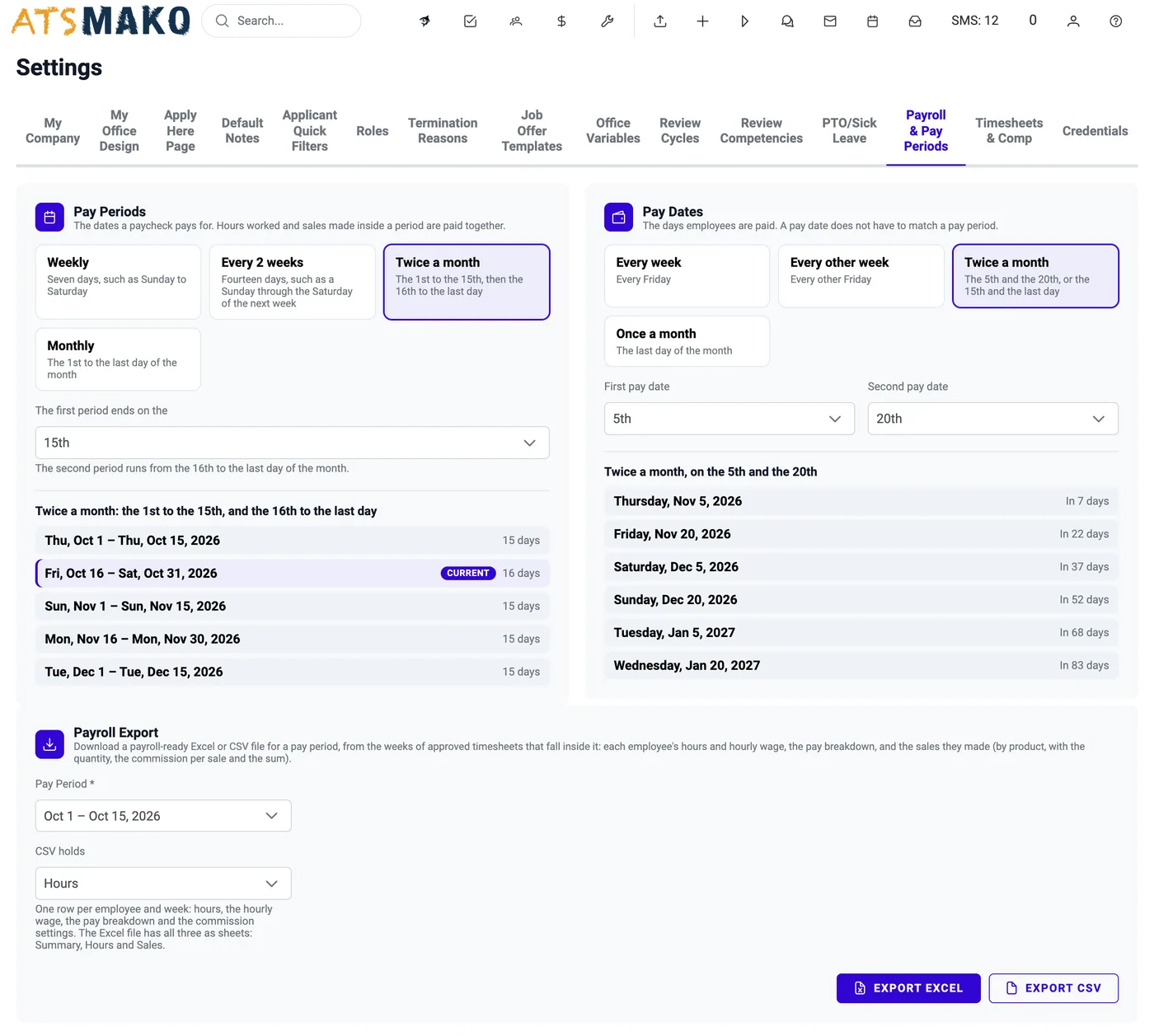Screen dimensions: 1154x1036
Task: Open the wrench tools icon
Action: coord(607,21)
